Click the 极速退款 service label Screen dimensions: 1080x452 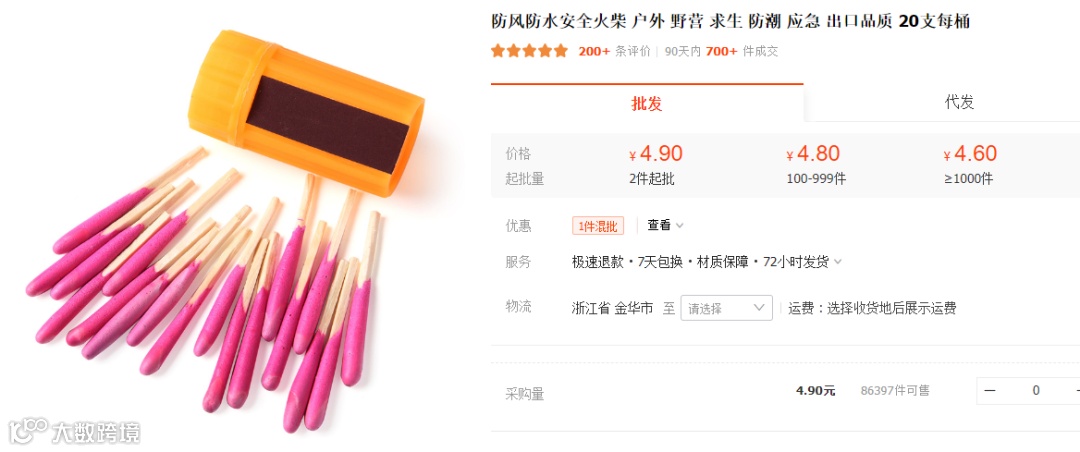pyautogui.click(x=598, y=263)
